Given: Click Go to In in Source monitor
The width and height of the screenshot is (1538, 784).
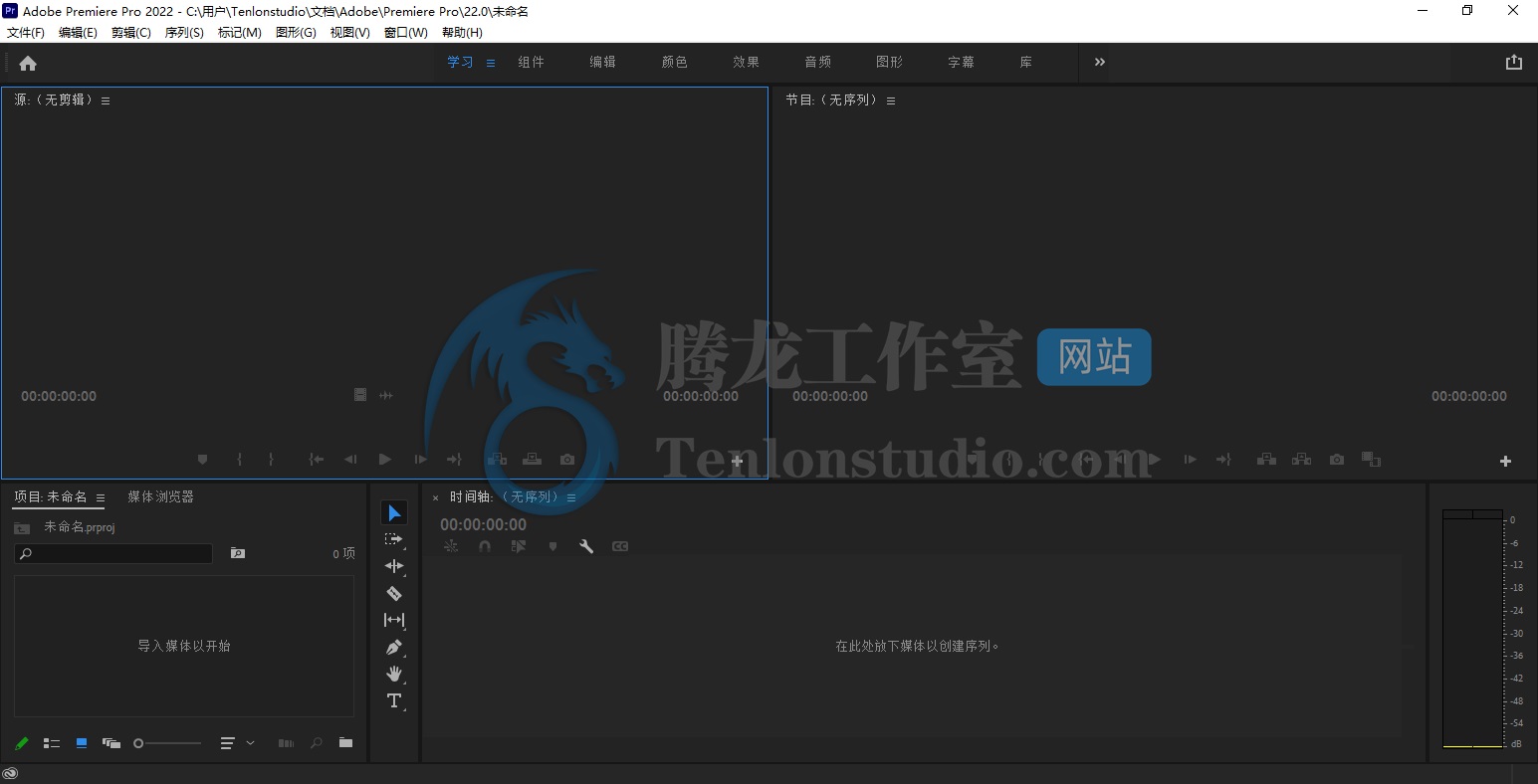Looking at the screenshot, I should pos(317,459).
